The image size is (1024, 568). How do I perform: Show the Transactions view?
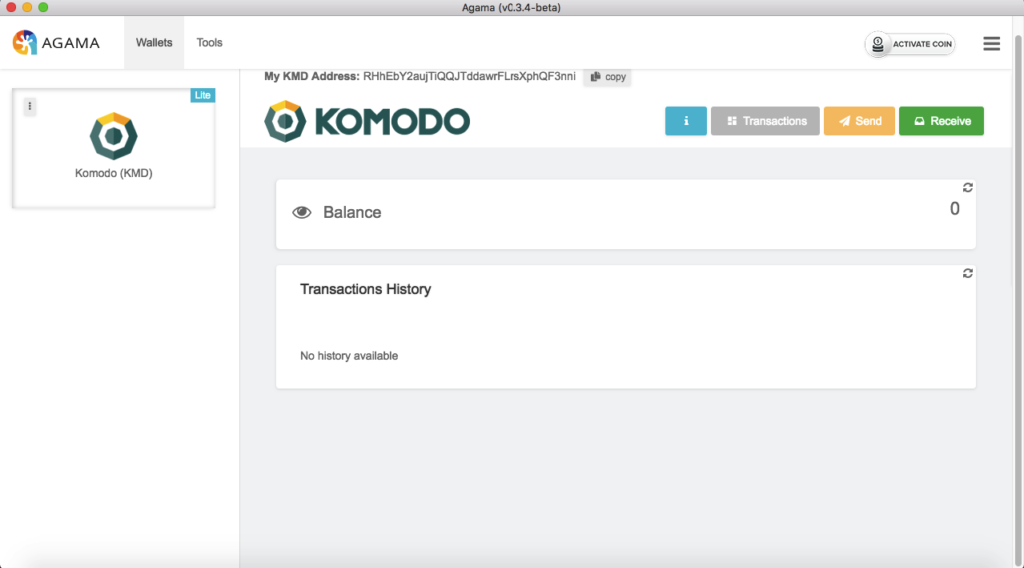[765, 121]
